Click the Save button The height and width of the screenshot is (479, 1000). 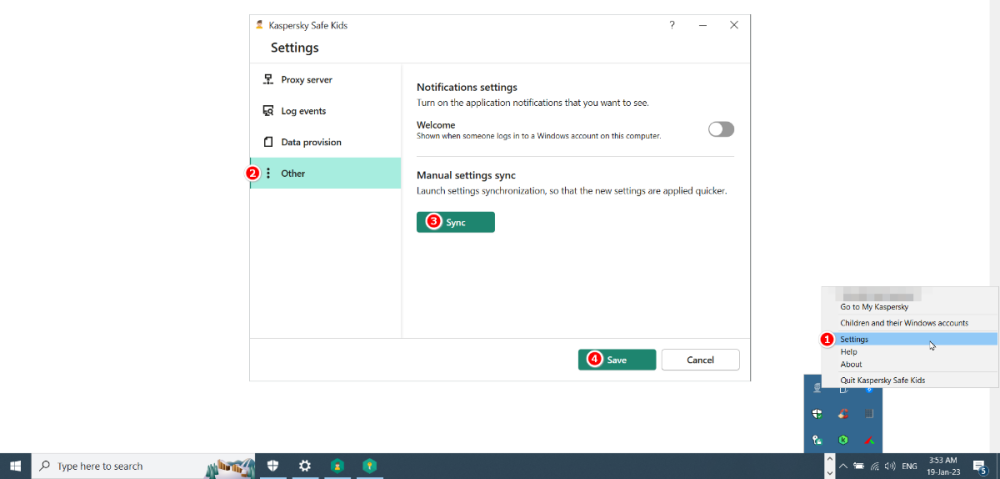[x=617, y=360]
